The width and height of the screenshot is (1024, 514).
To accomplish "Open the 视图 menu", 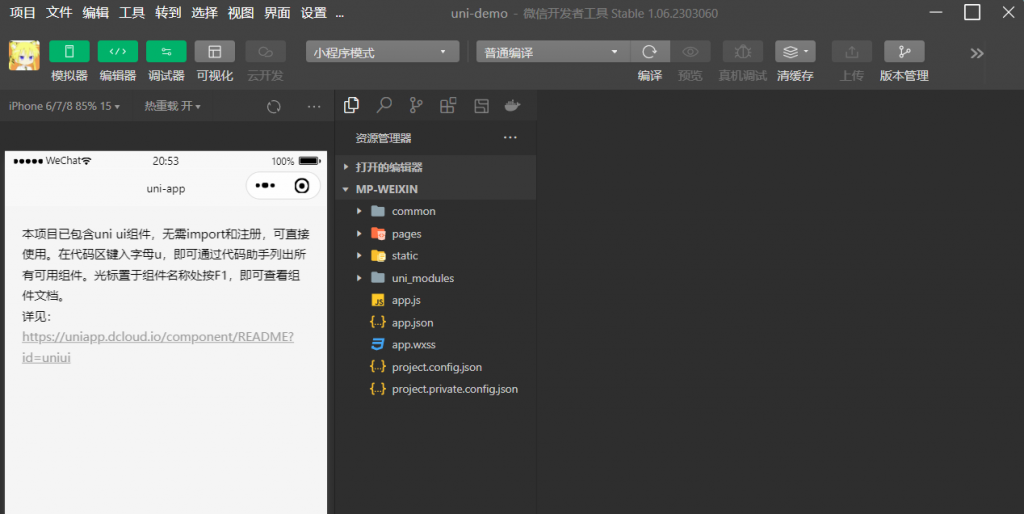I will [240, 13].
